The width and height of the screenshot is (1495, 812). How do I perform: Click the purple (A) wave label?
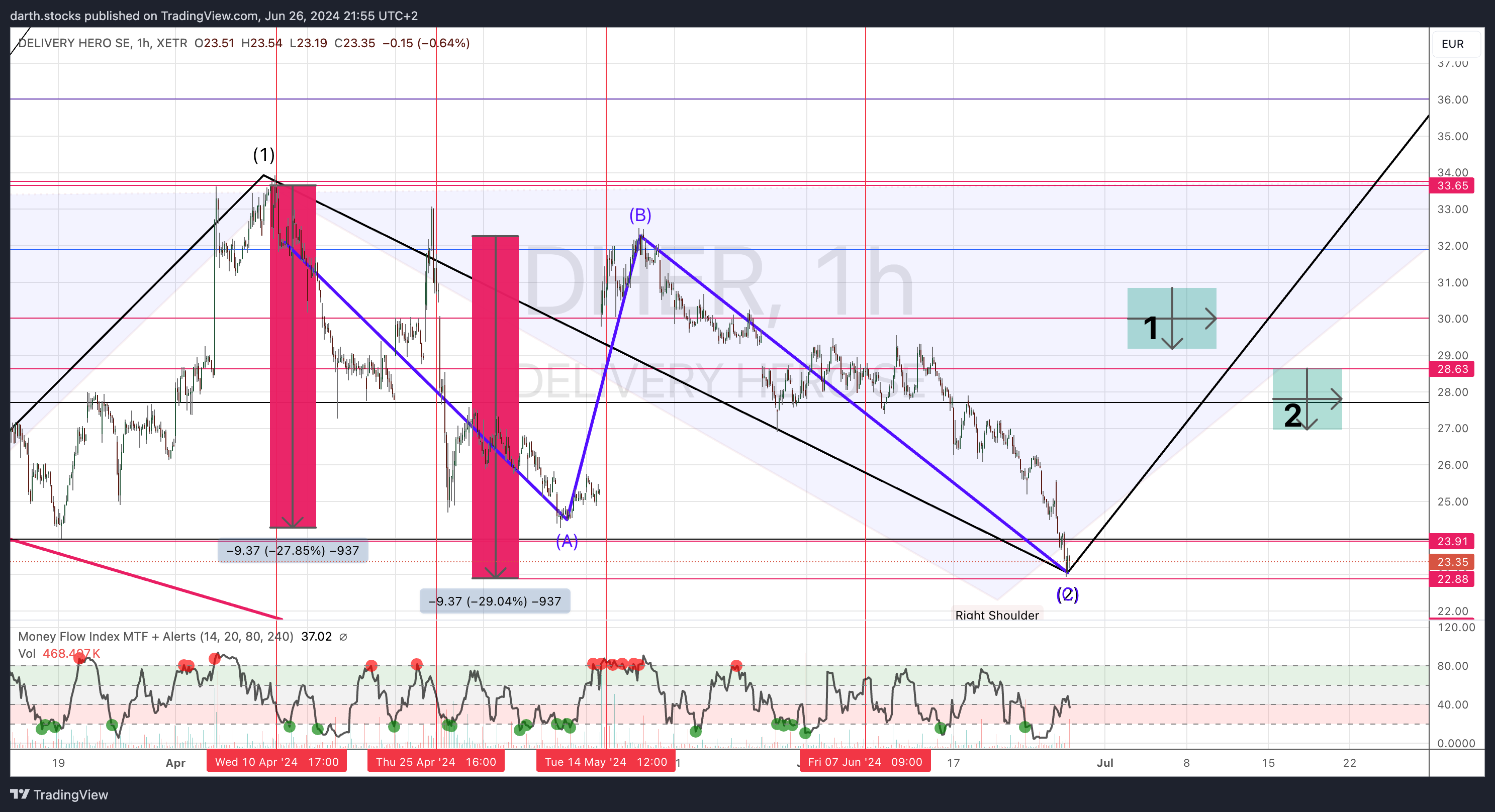pyautogui.click(x=567, y=541)
